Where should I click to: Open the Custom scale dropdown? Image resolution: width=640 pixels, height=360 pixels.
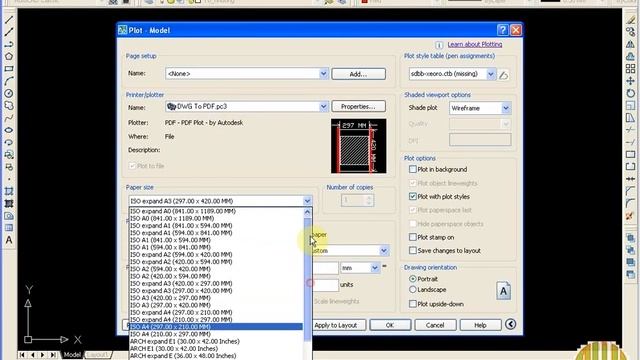[384, 251]
